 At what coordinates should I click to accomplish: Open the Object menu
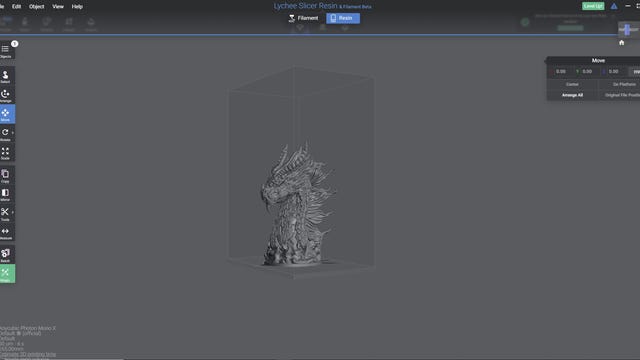(36, 7)
